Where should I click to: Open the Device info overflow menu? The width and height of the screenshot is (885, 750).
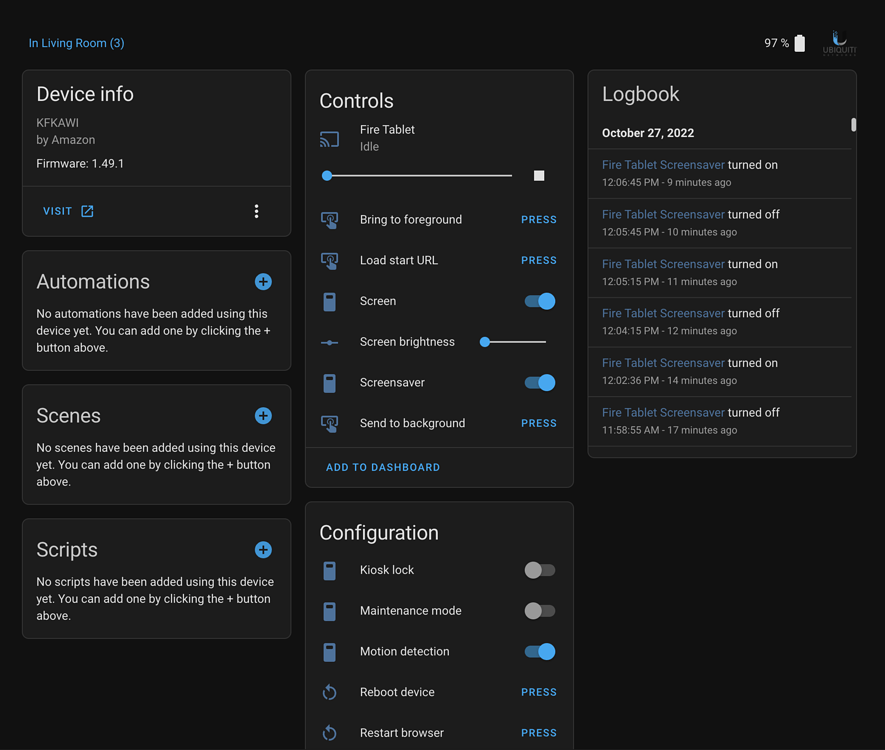256,211
